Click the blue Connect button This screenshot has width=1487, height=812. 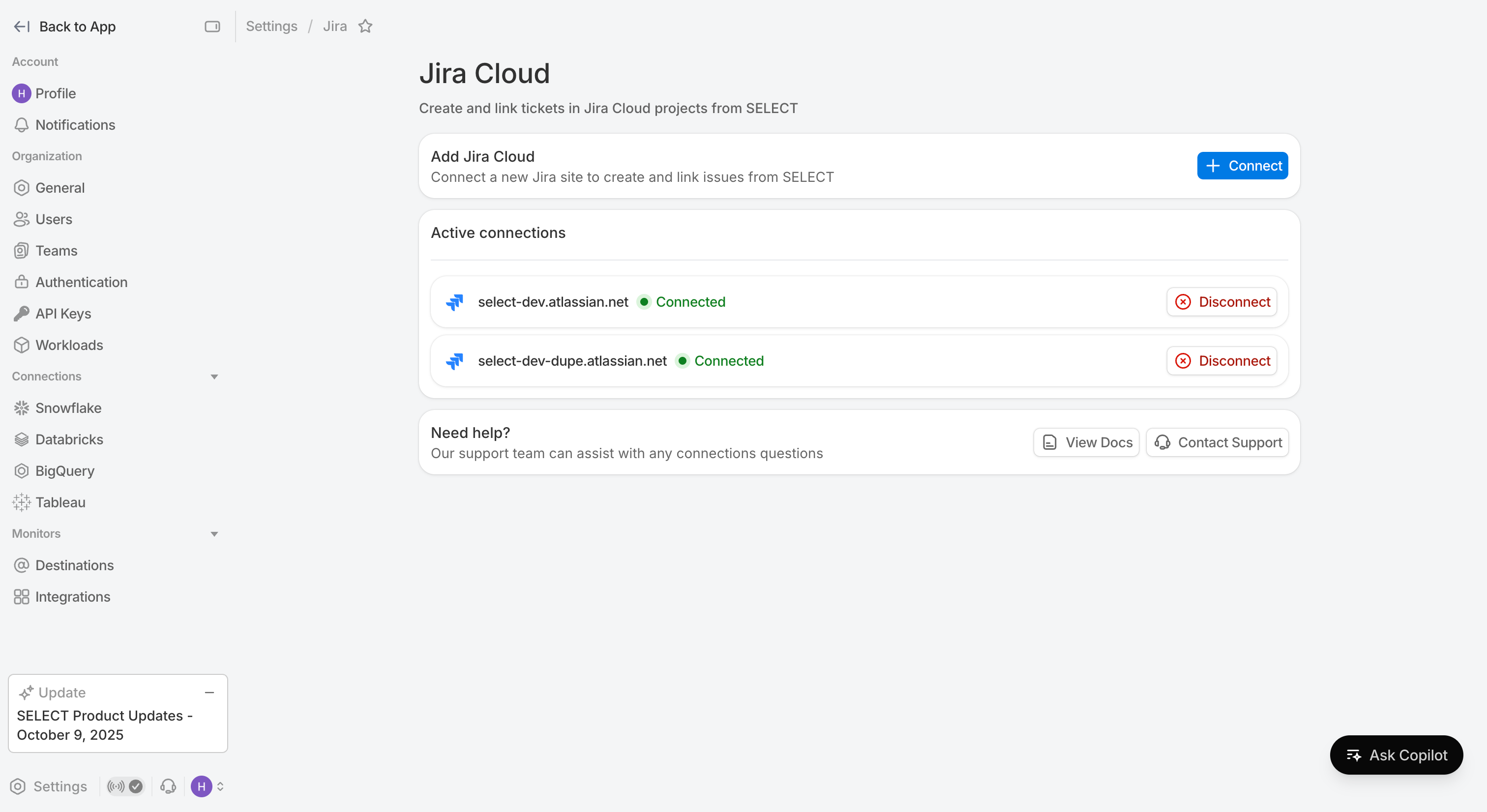pos(1242,166)
